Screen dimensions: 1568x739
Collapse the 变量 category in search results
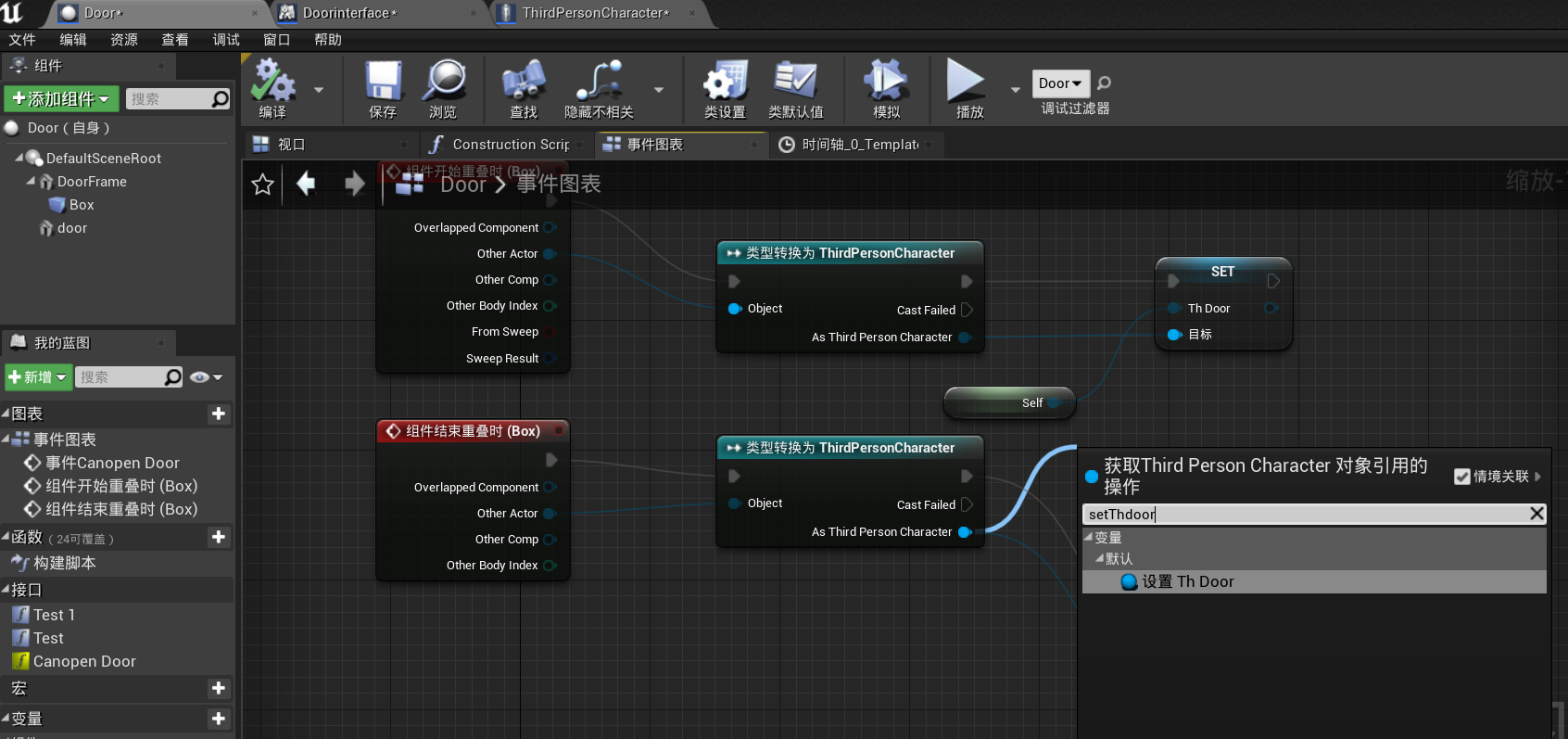[x=1089, y=538]
